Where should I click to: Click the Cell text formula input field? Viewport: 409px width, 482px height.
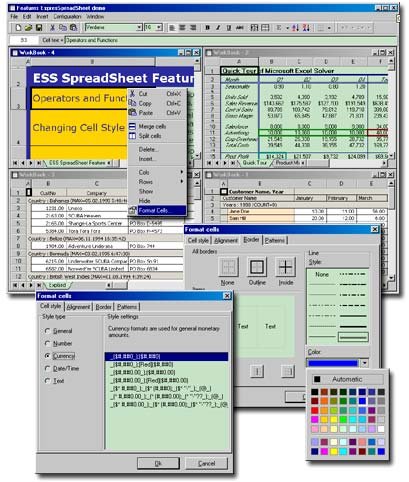point(230,40)
